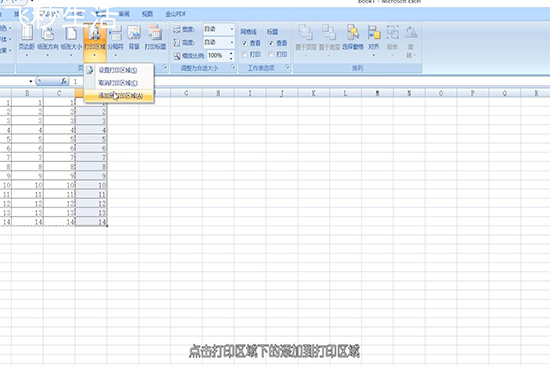
Task: Open the 选择窗格 selection pane
Action: [353, 38]
